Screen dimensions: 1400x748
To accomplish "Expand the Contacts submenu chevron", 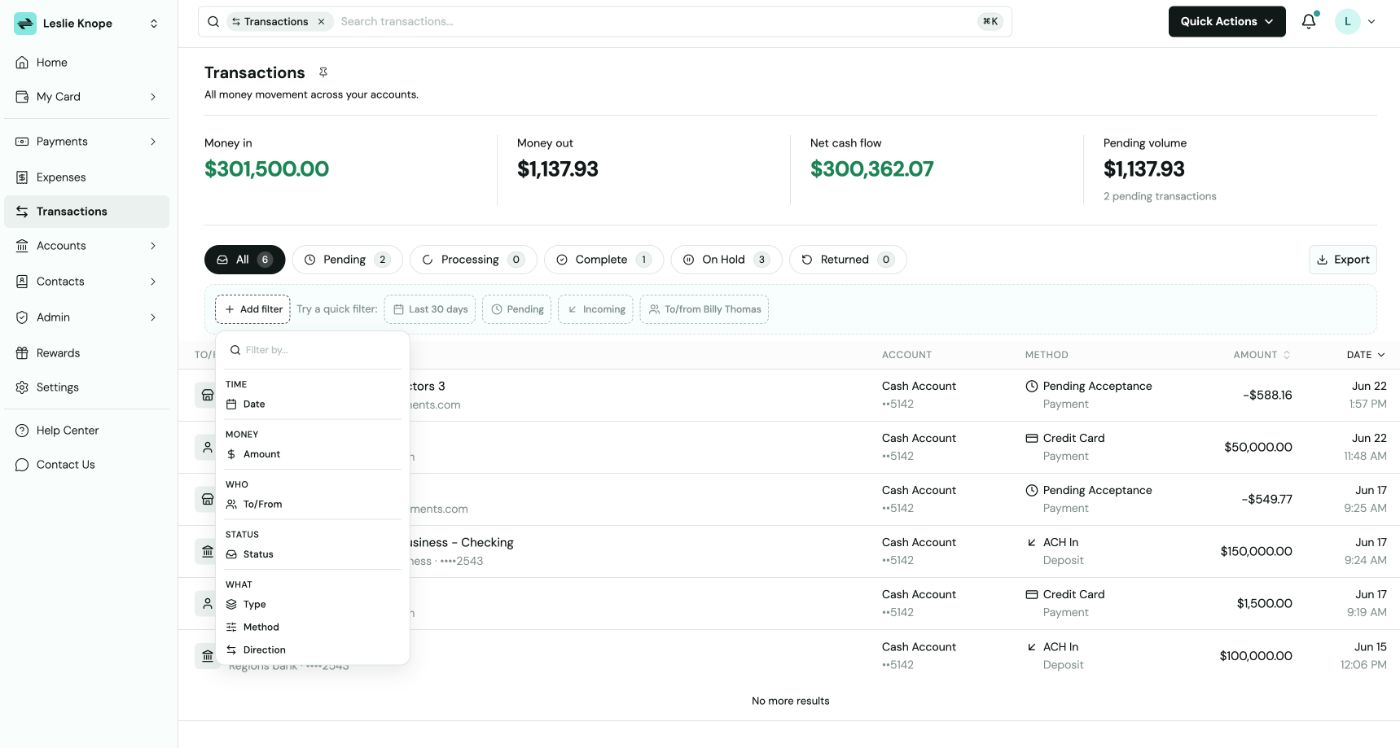I will click(153, 281).
